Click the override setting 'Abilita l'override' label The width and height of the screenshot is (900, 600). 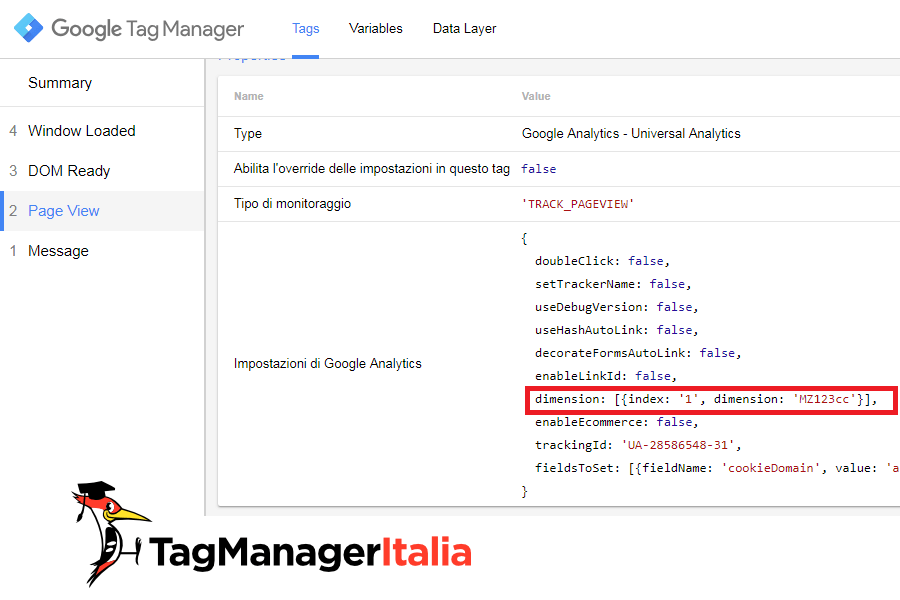371,169
